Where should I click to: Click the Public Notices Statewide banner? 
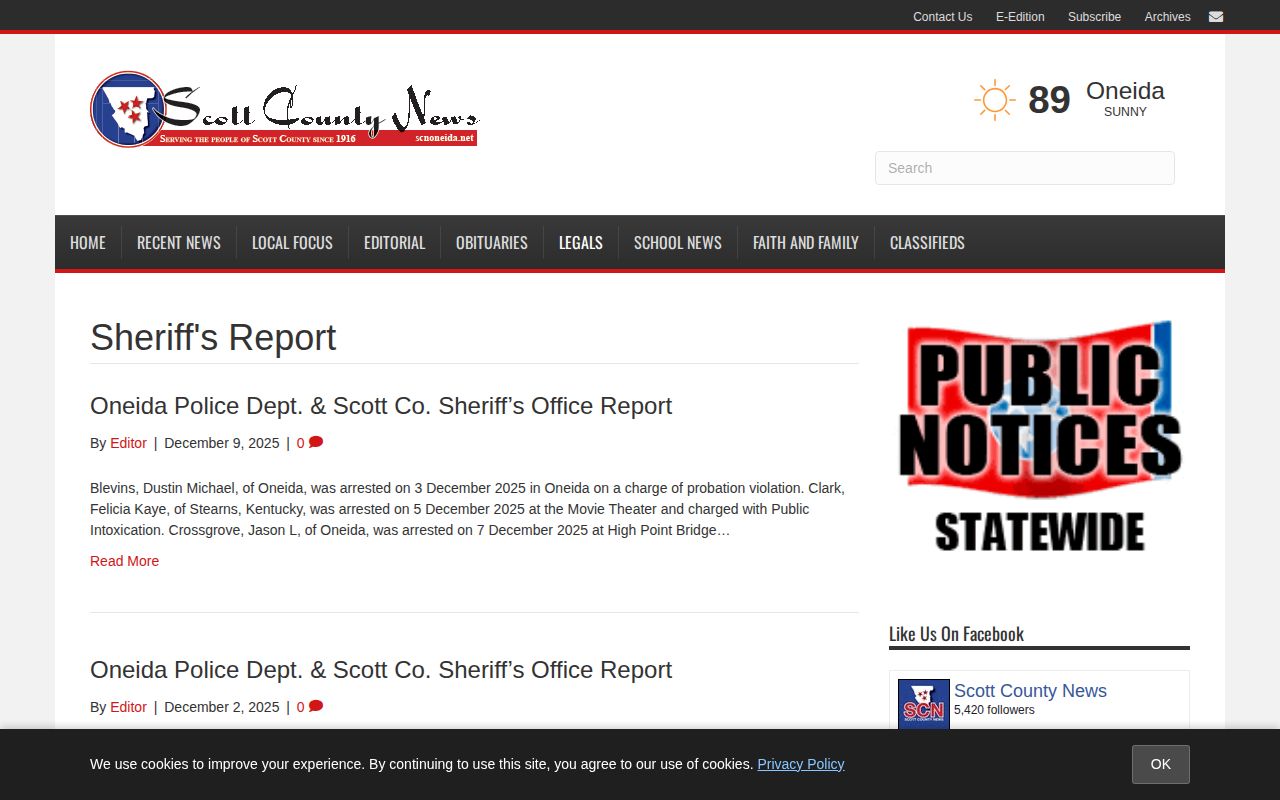pyautogui.click(x=1039, y=436)
